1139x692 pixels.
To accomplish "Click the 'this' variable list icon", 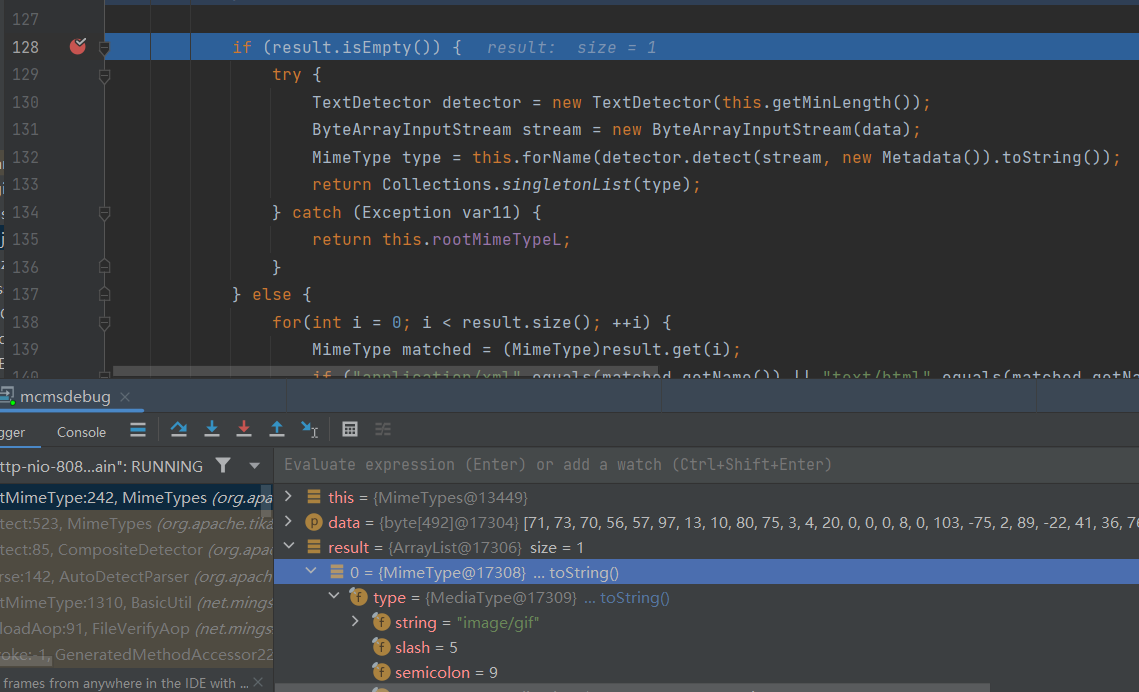I will (x=314, y=497).
